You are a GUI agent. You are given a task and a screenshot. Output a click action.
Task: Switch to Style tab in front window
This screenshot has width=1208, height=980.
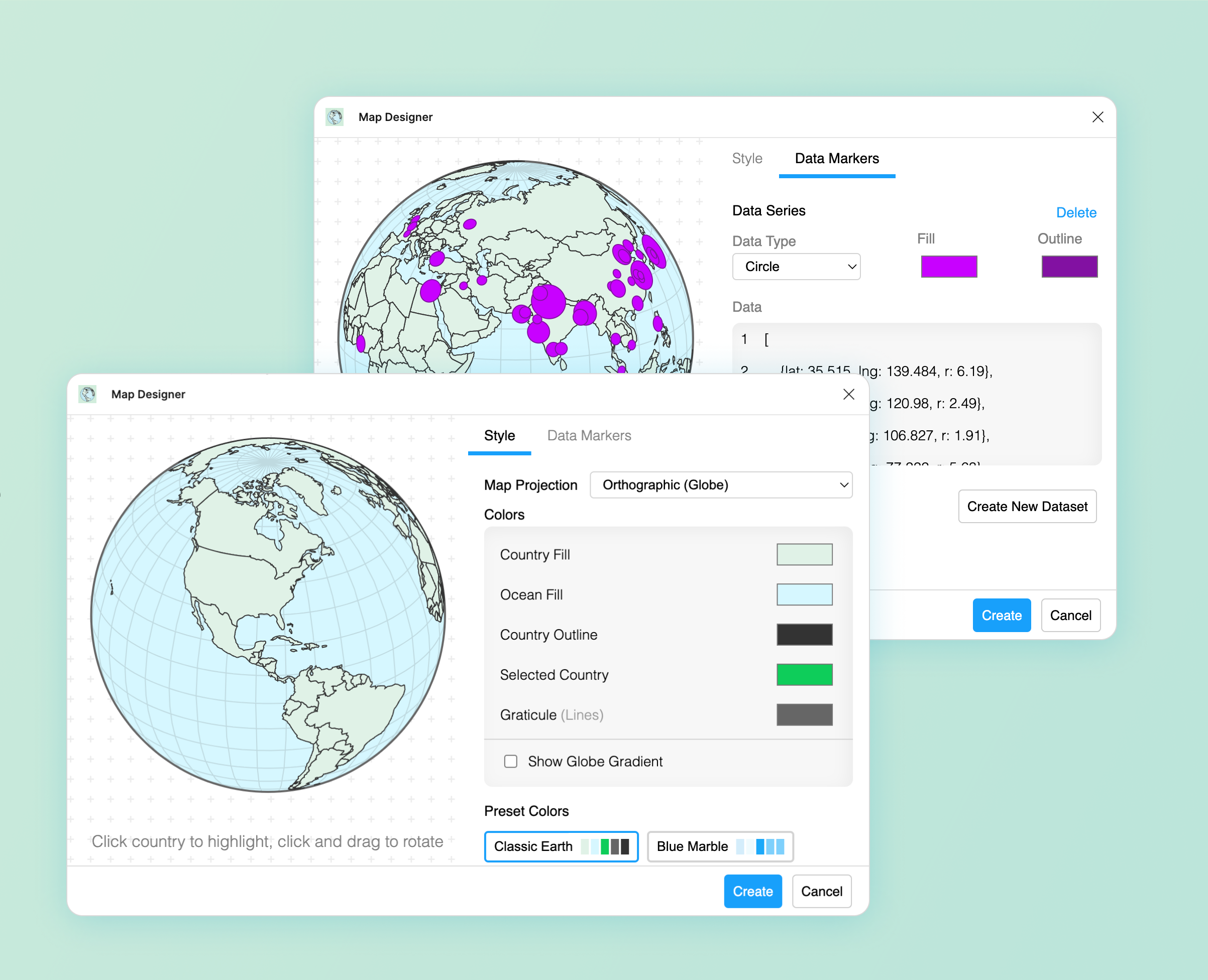499,435
